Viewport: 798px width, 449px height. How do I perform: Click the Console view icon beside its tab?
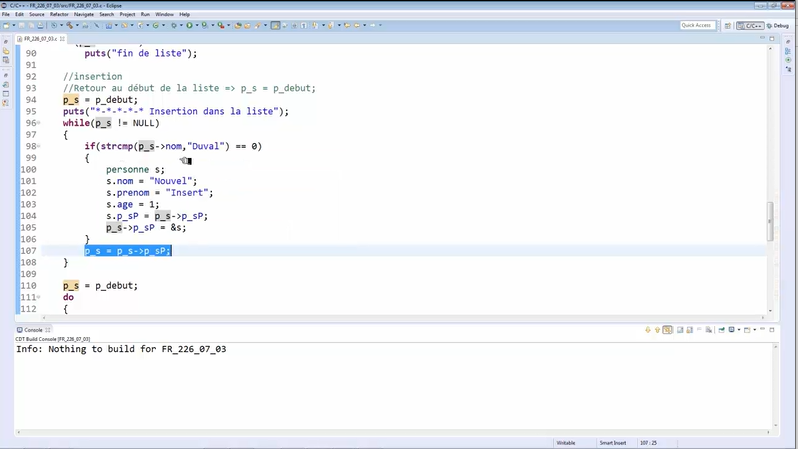click(19, 330)
